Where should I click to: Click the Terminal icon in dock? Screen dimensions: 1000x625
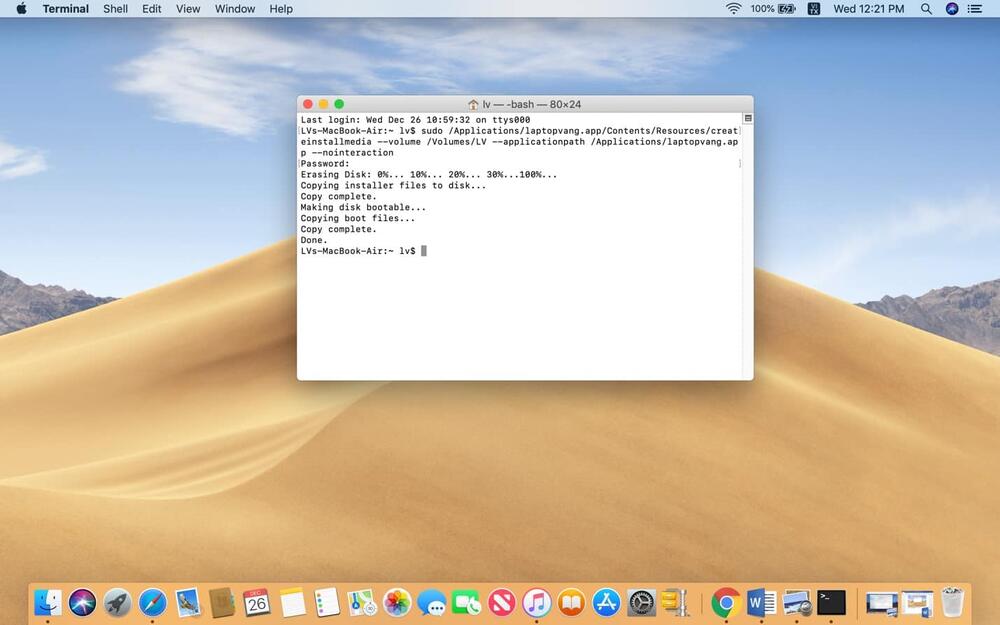point(831,602)
